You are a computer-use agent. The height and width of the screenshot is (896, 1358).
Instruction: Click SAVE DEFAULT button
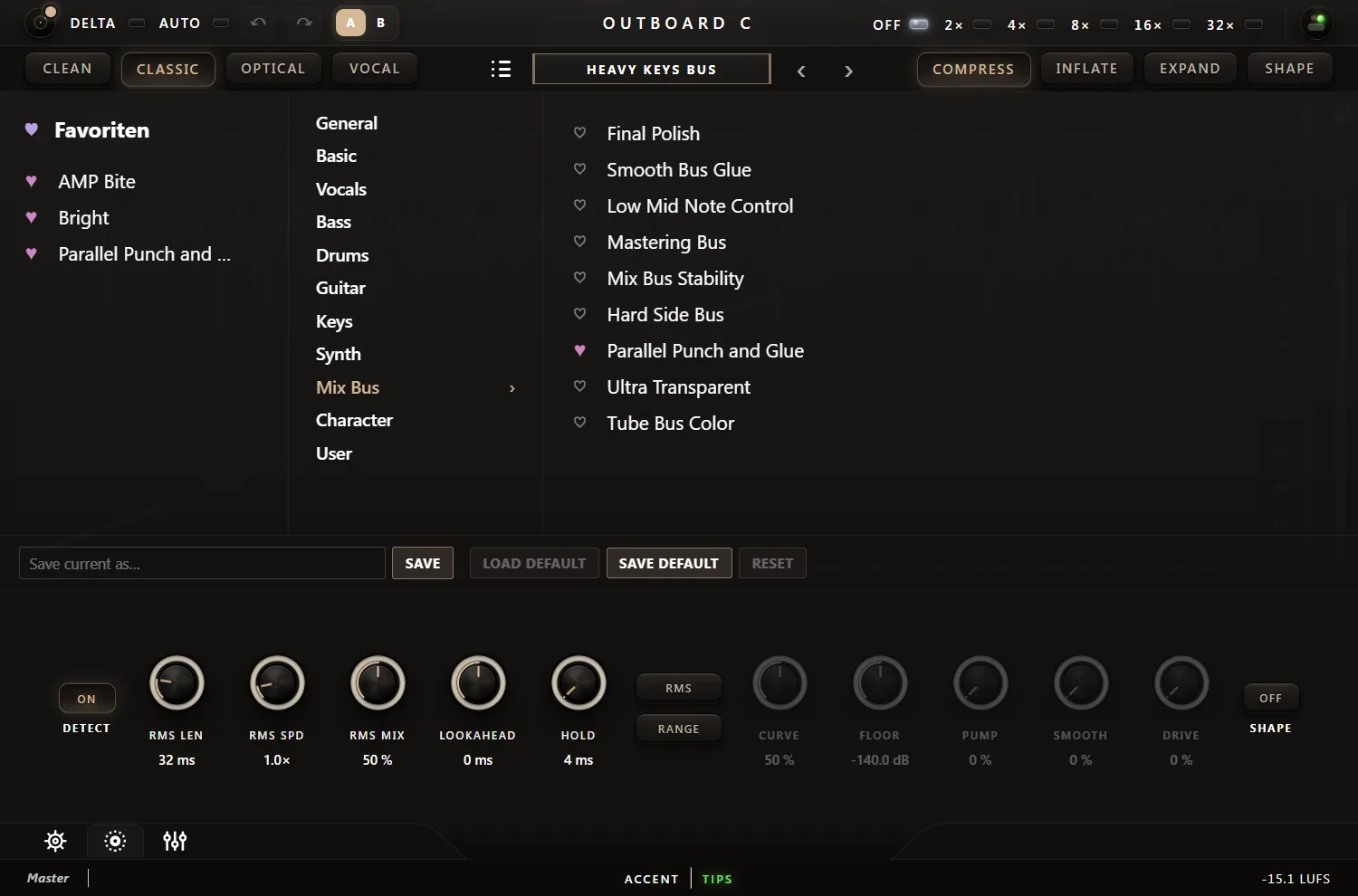pos(669,563)
